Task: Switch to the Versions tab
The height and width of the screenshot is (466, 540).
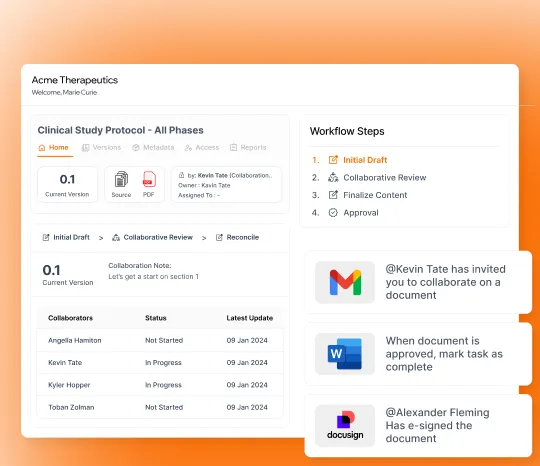Action: click(x=101, y=147)
